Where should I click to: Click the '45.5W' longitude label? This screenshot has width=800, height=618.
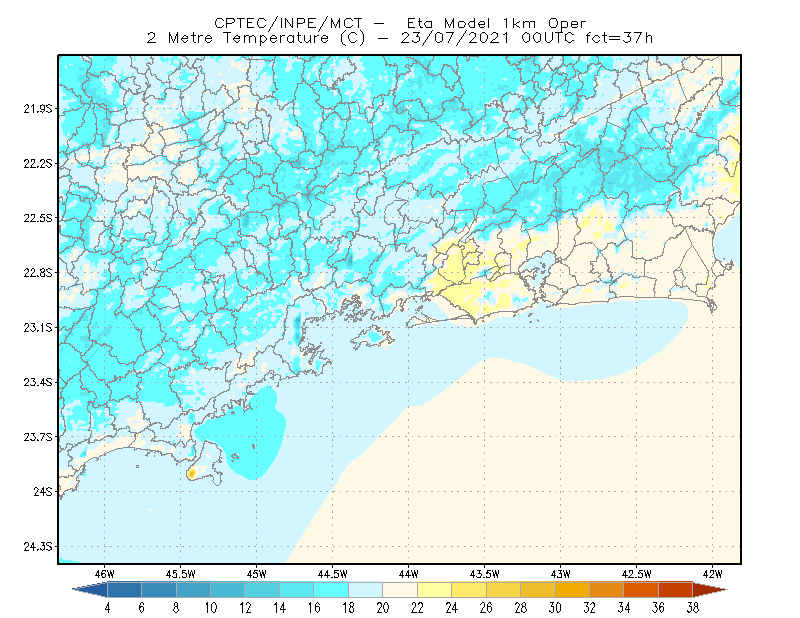coord(181,574)
